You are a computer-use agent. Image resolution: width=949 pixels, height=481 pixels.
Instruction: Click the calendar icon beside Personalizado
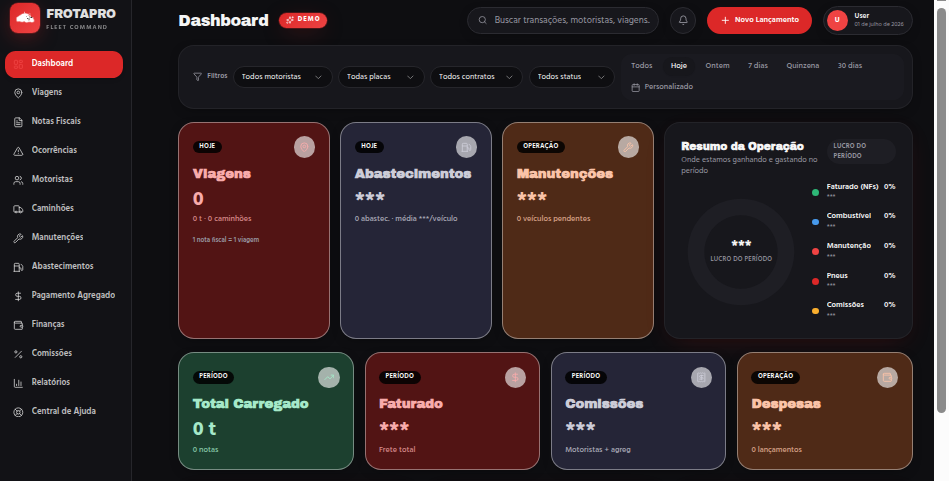[x=635, y=87]
